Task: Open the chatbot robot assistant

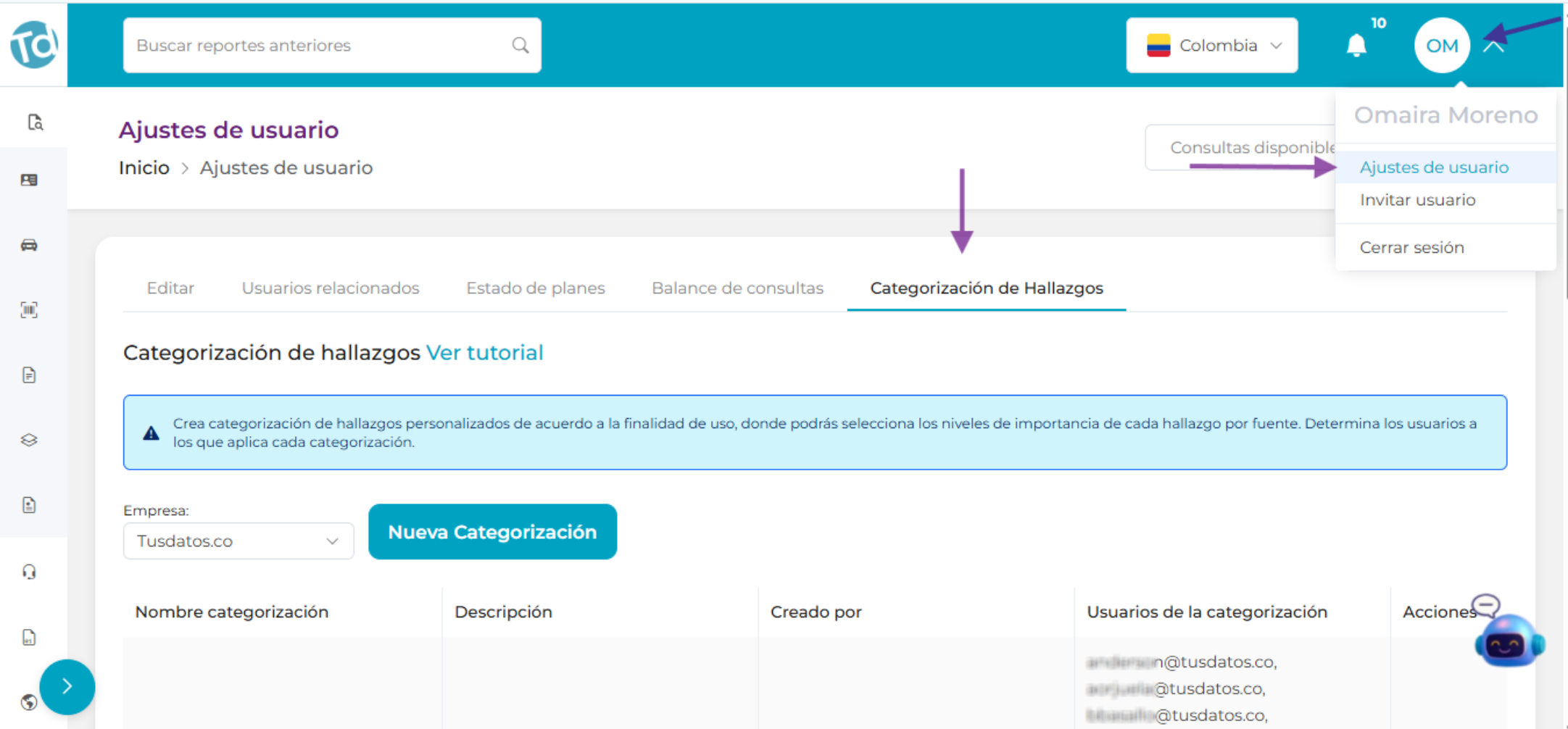Action: pos(1509,639)
